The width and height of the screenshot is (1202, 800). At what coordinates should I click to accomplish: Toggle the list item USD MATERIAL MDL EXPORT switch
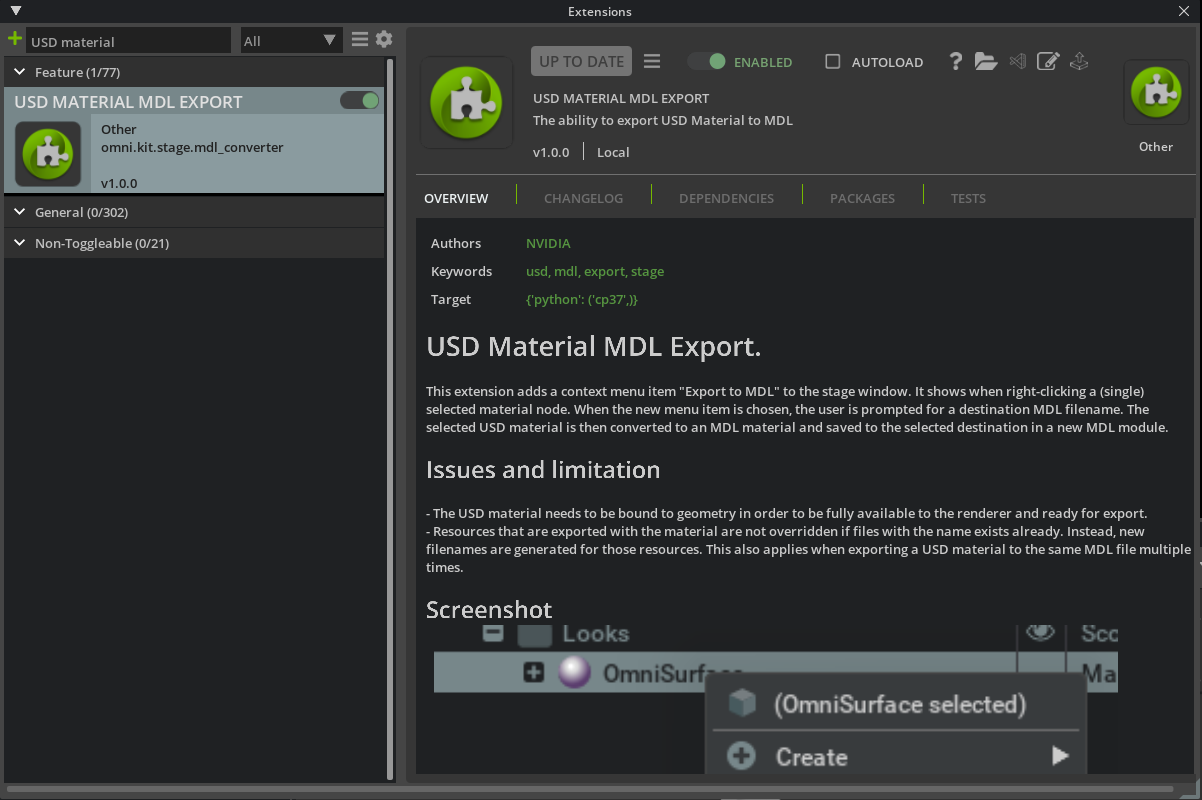click(360, 101)
